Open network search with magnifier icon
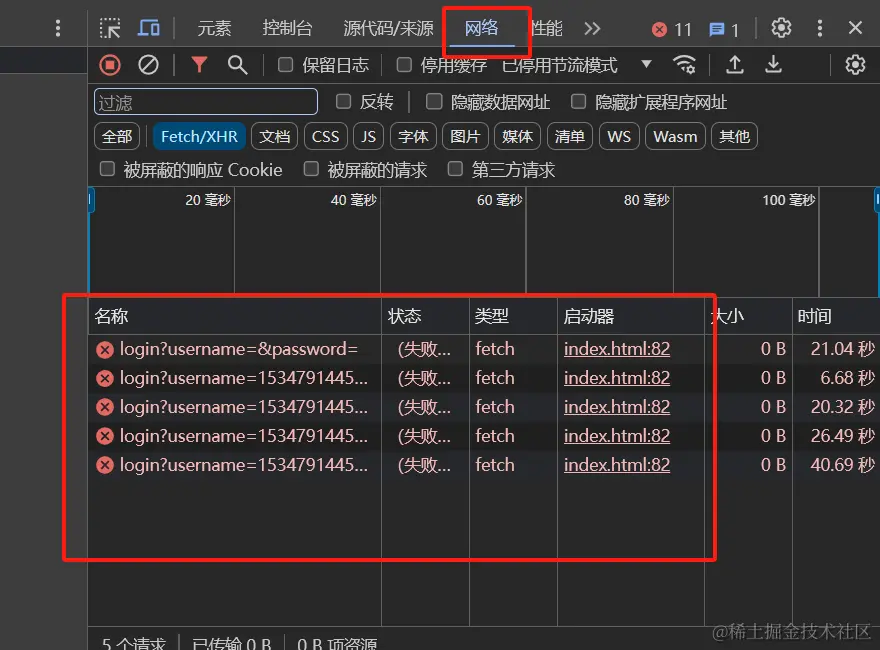The width and height of the screenshot is (880, 650). pos(237,65)
